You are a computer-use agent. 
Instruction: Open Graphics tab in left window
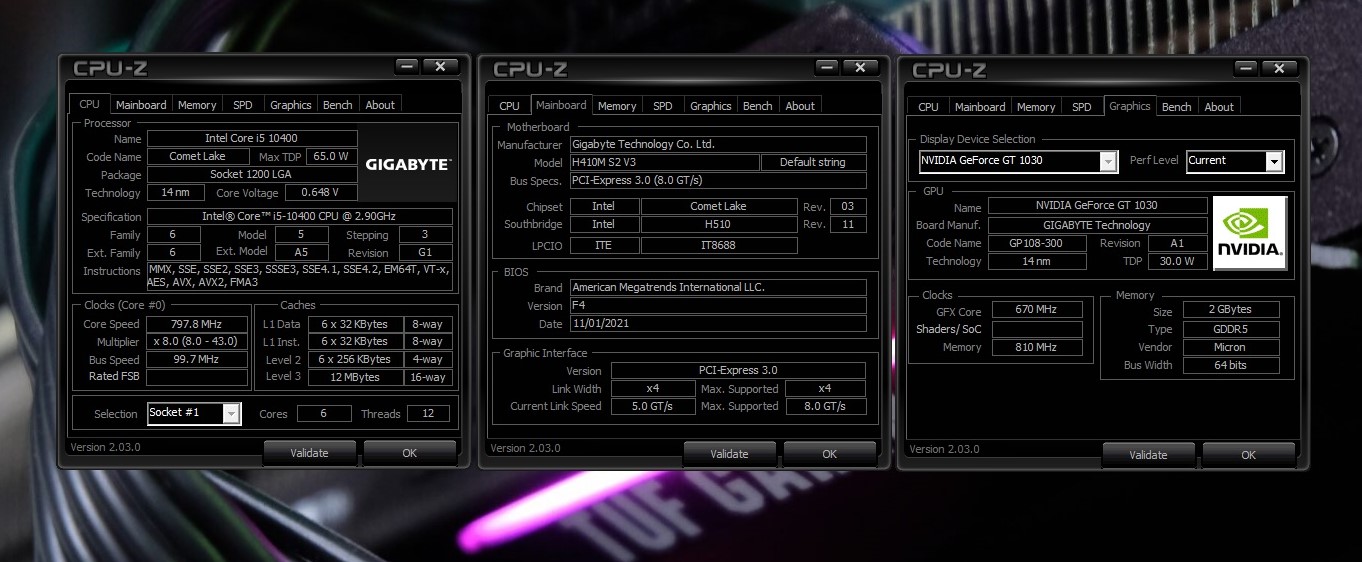point(291,105)
